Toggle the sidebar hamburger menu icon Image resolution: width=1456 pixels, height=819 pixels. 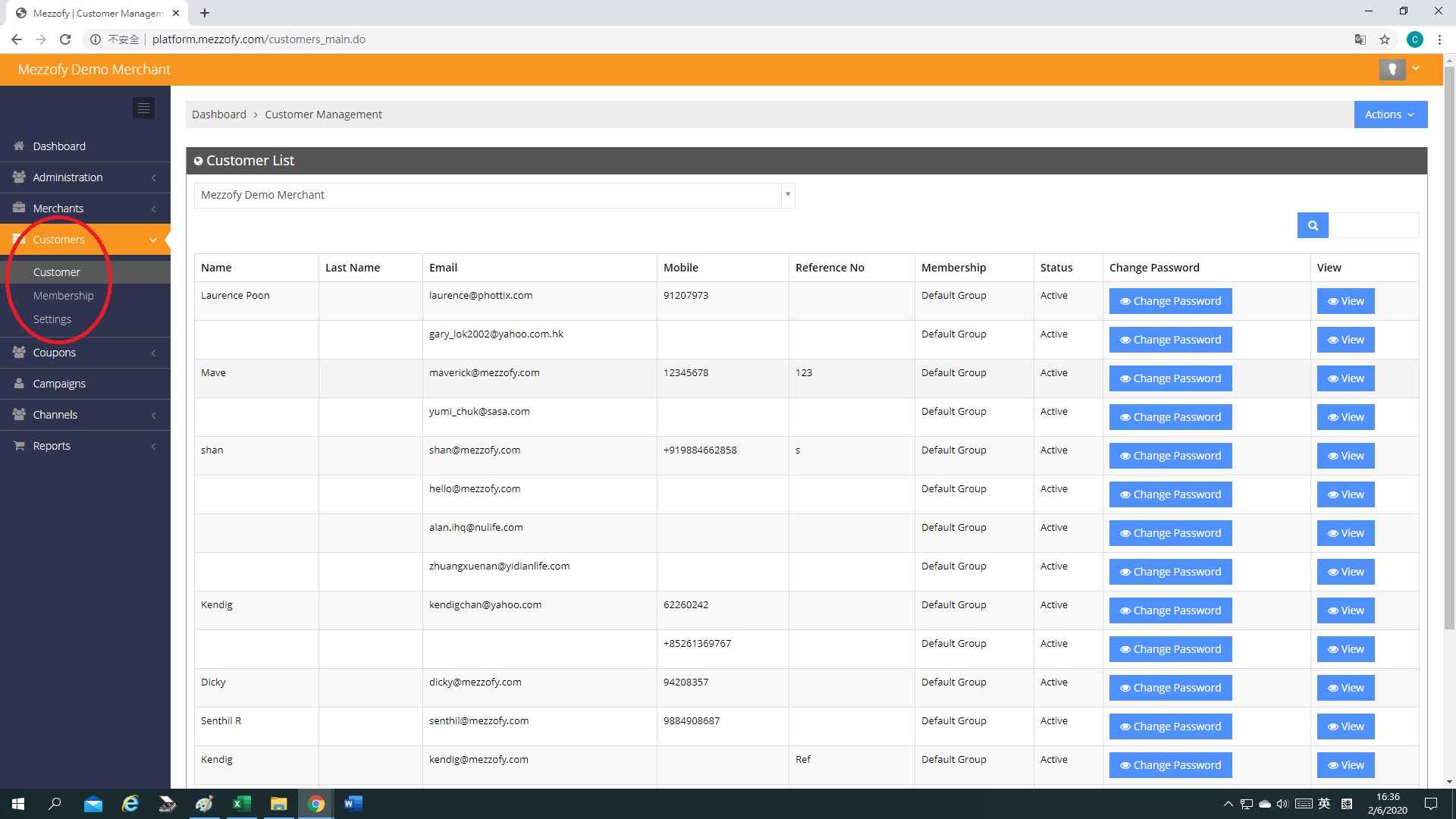tap(143, 108)
